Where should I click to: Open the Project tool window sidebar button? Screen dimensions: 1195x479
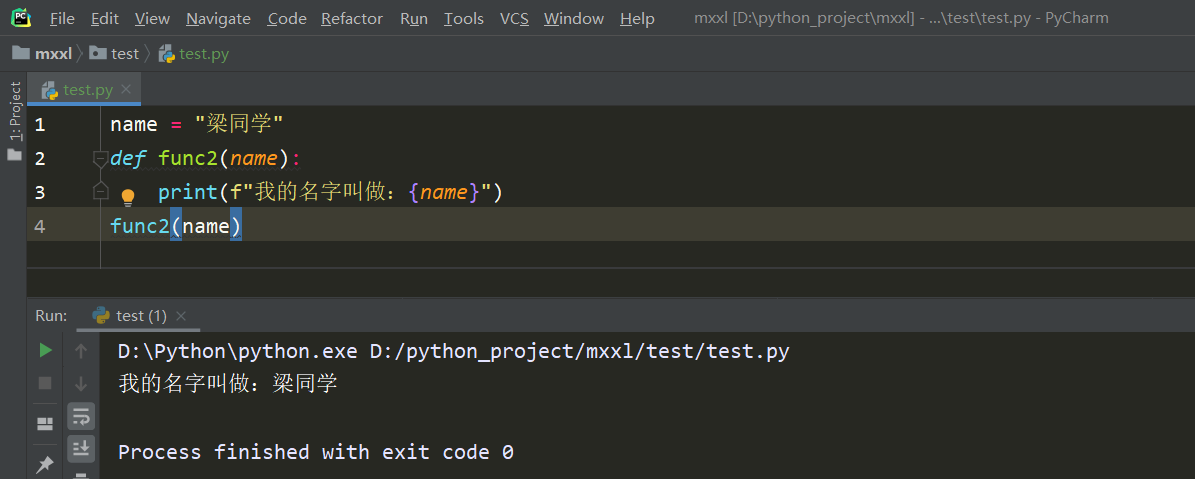(x=14, y=120)
